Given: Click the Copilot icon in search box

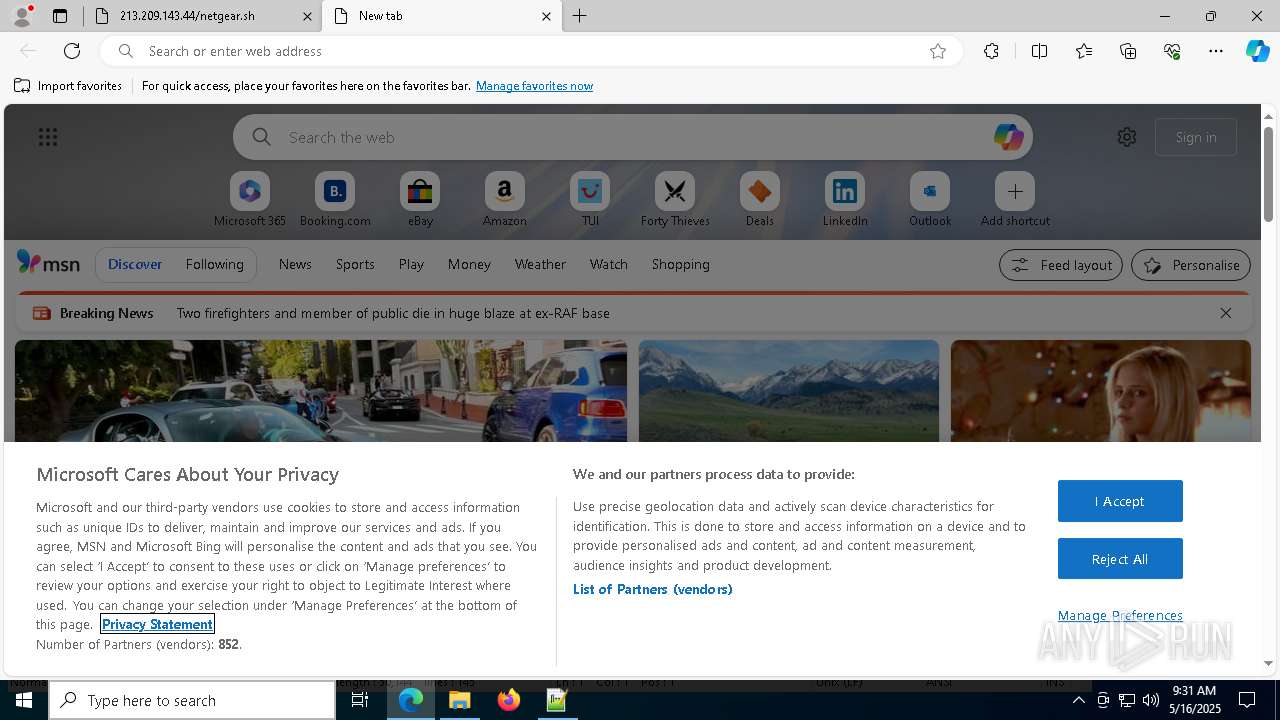Looking at the screenshot, I should pyautogui.click(x=1008, y=137).
